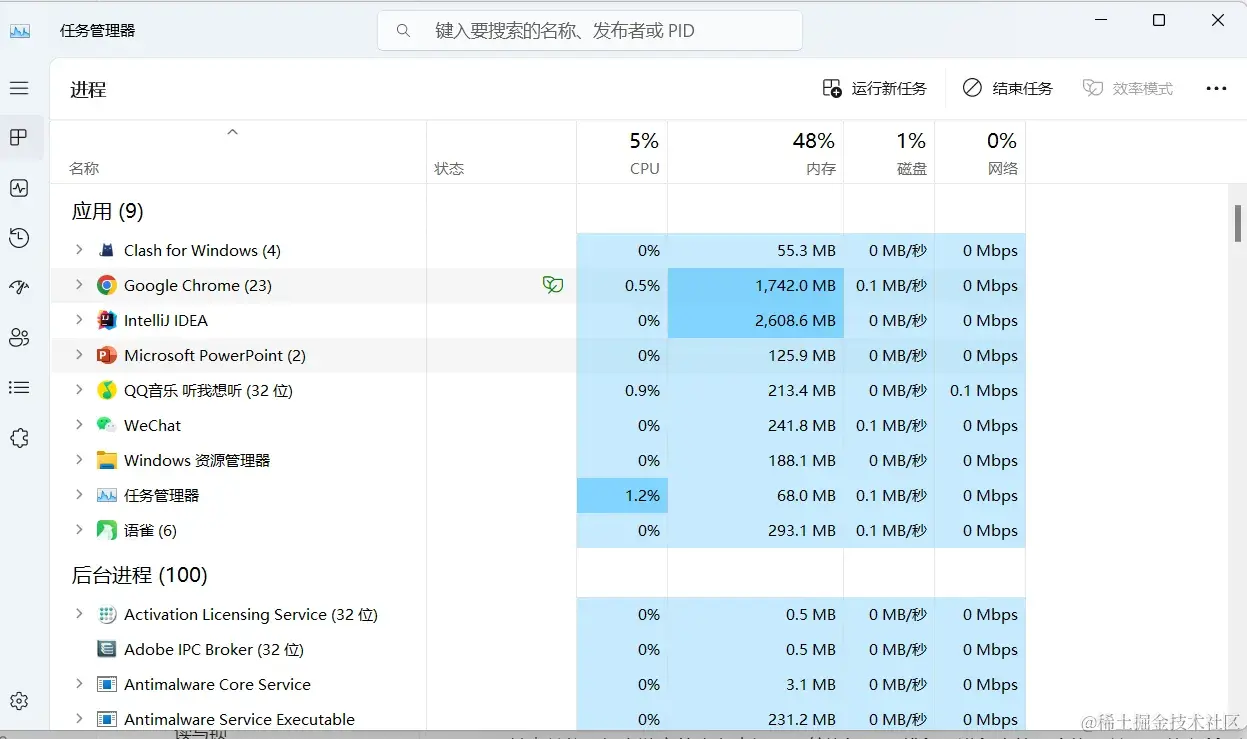Click the Activation Licensing Service icon
Screen dimensions: 1247x739
click(107, 614)
